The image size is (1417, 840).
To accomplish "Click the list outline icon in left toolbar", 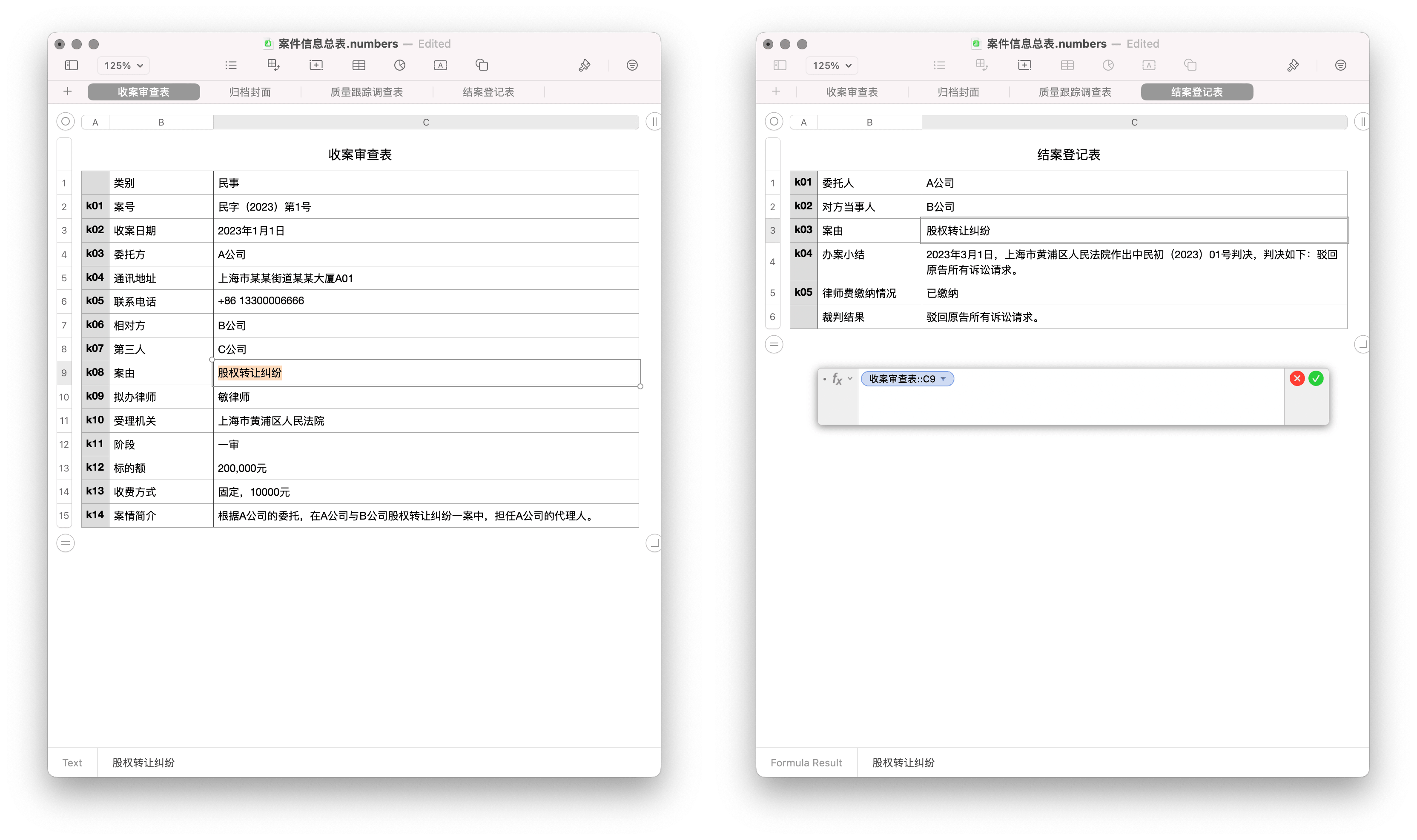I will pyautogui.click(x=230, y=65).
